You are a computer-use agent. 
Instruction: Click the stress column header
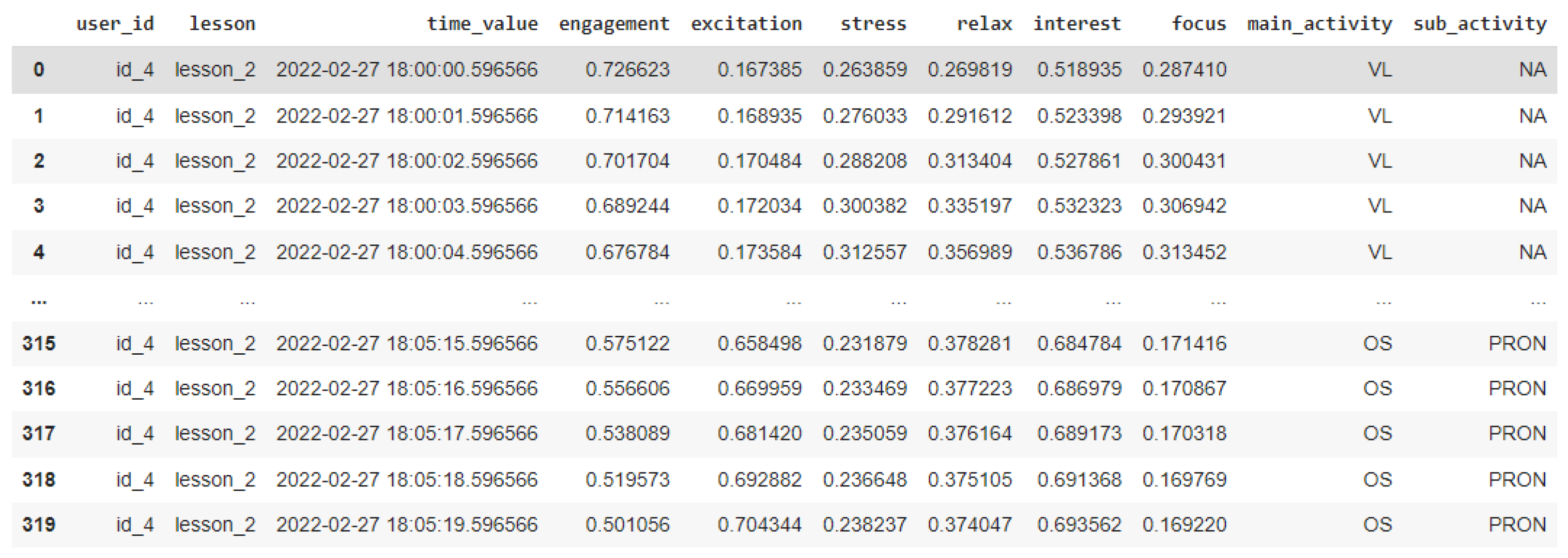(873, 24)
